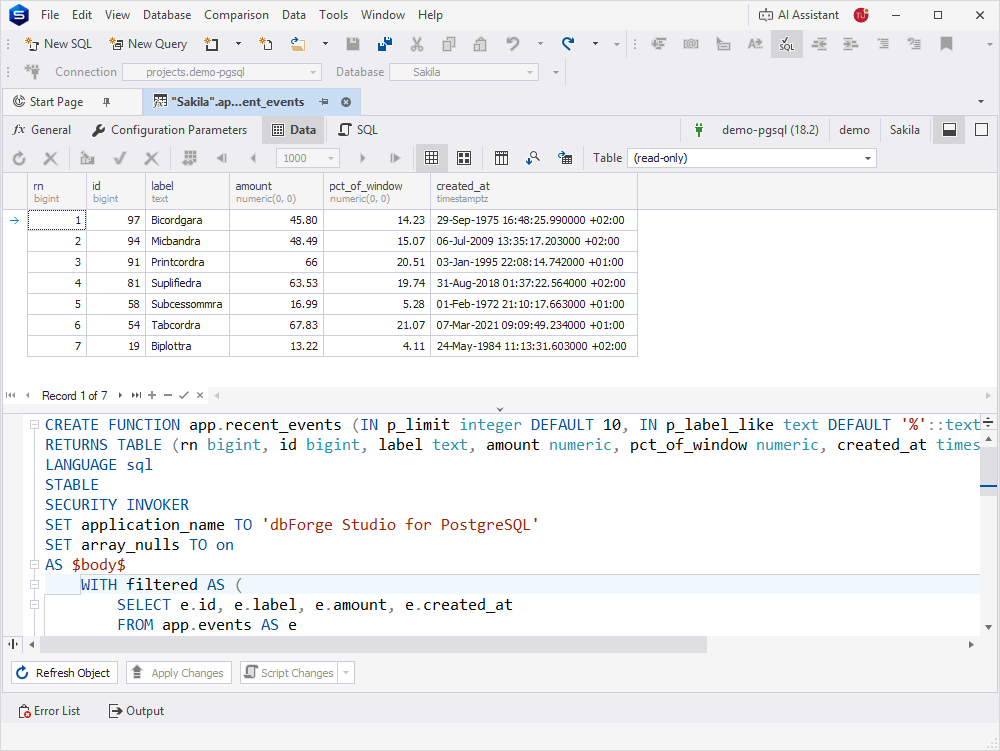Open the find-in-grid search tool

[x=533, y=158]
